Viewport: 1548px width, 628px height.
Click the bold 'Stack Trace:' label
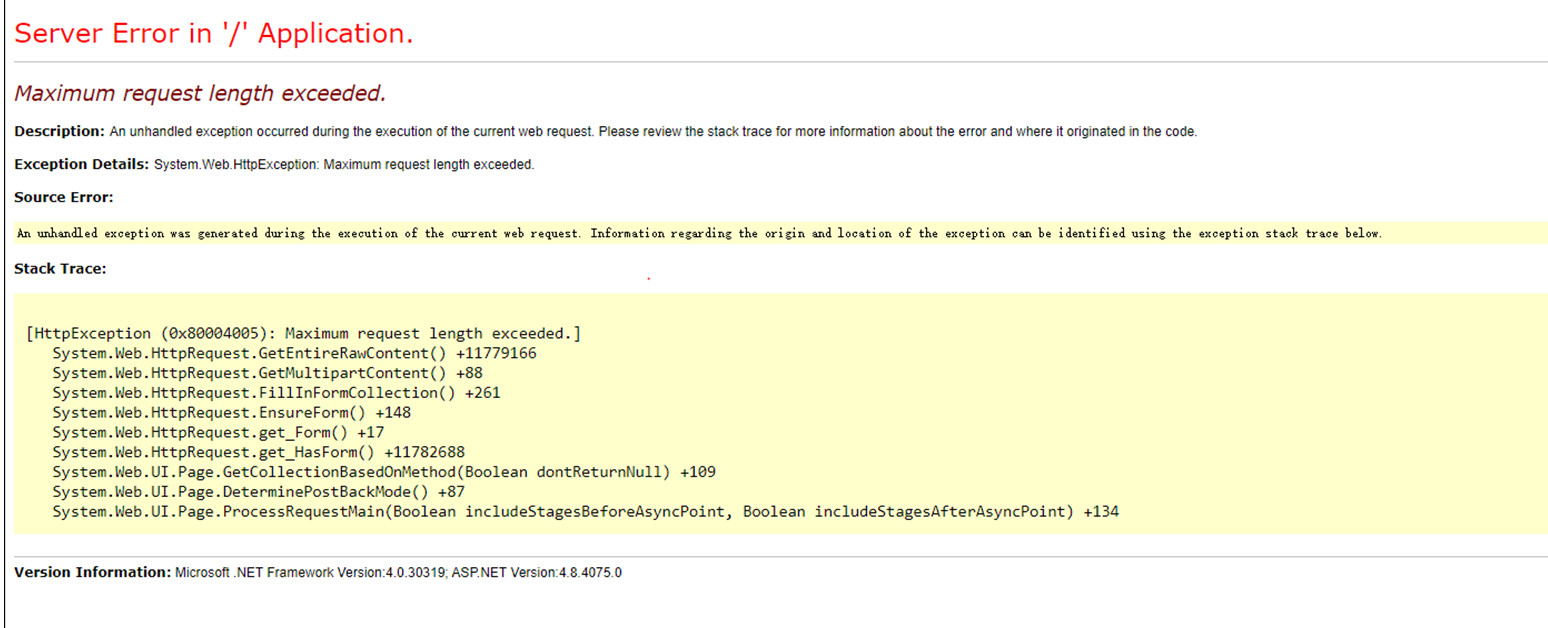click(60, 268)
